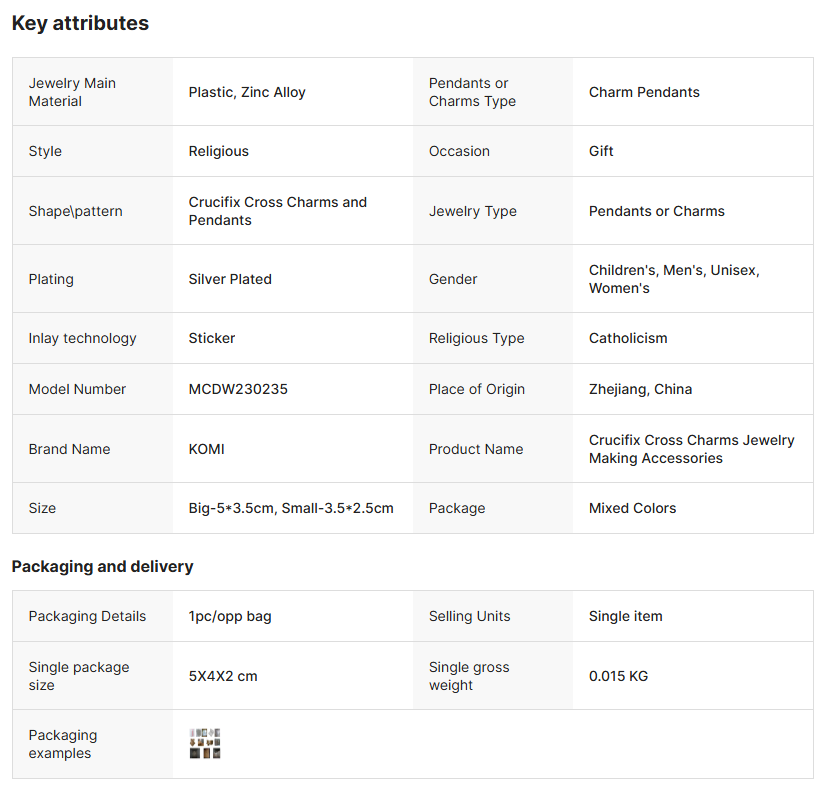Image resolution: width=826 pixels, height=790 pixels.
Task: Click the 1pc/opp bag packaging details value
Action: coord(230,616)
